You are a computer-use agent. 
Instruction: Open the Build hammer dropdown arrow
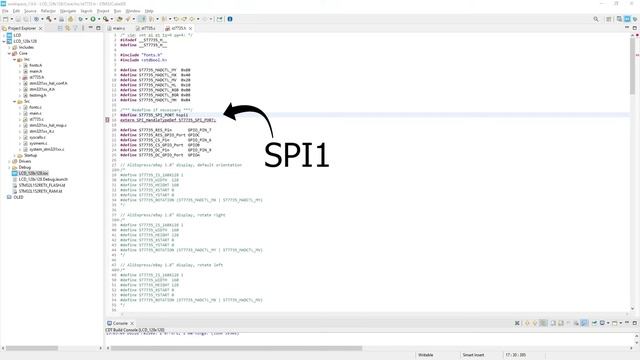pos(55,19)
